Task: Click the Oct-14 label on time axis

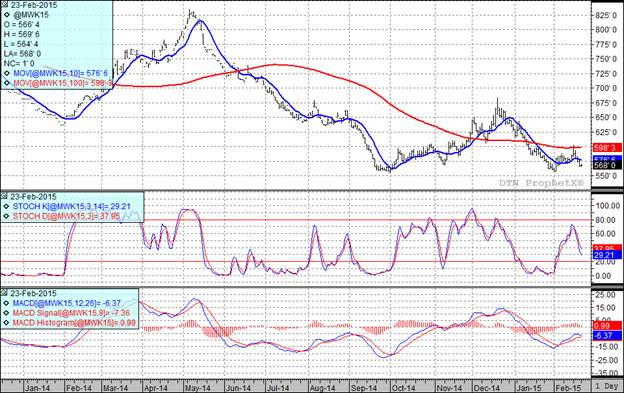Action: pyautogui.click(x=403, y=388)
